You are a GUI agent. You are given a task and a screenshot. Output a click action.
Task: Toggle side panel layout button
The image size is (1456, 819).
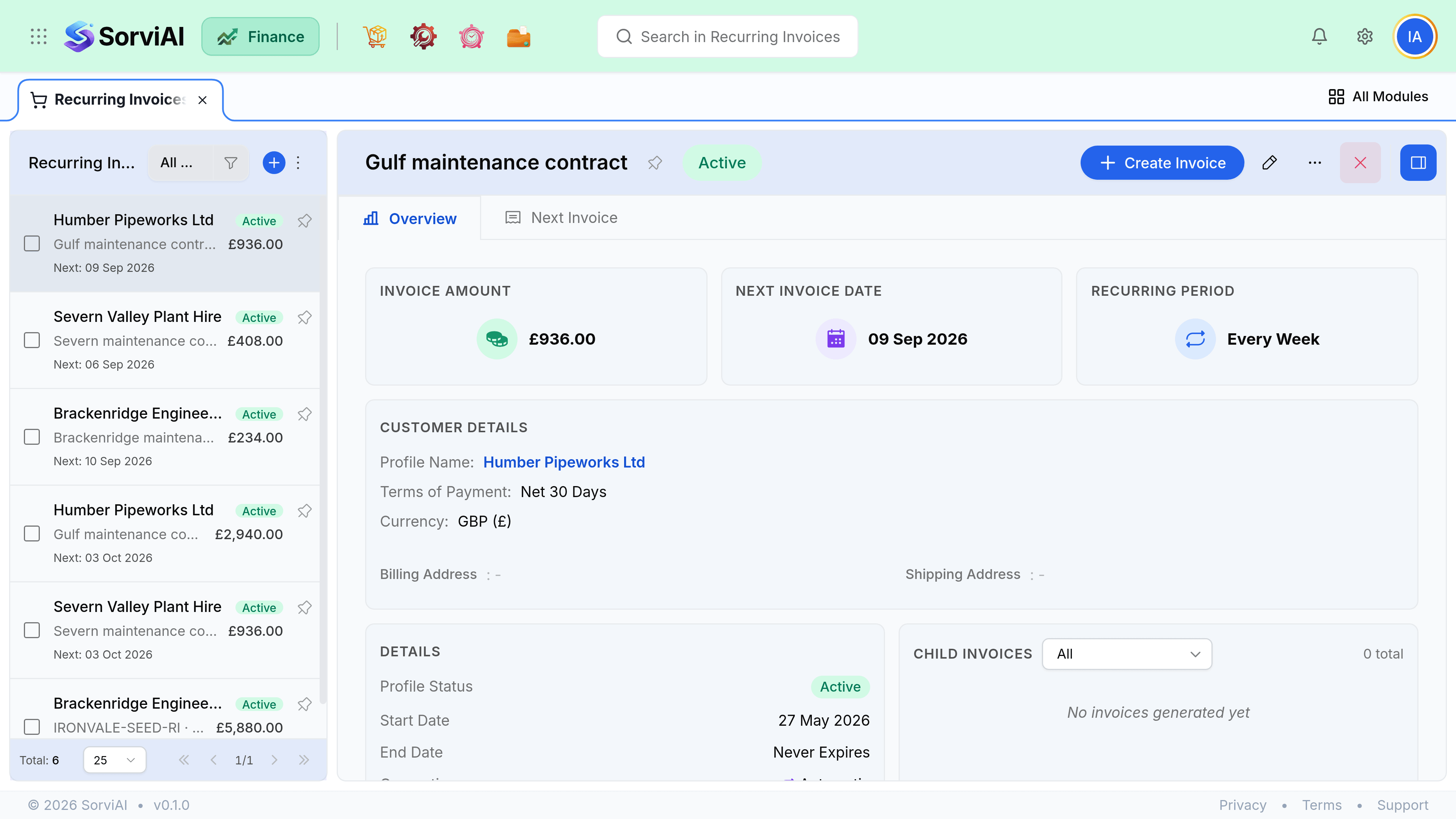[x=1418, y=163]
